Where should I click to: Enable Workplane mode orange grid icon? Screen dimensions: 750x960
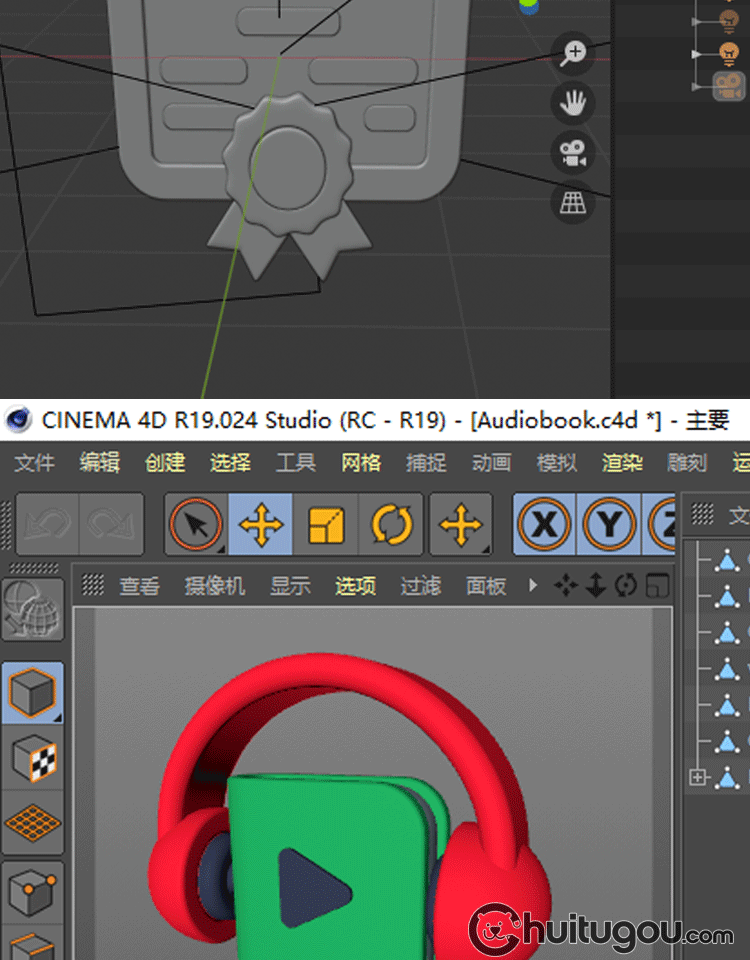tap(33, 823)
